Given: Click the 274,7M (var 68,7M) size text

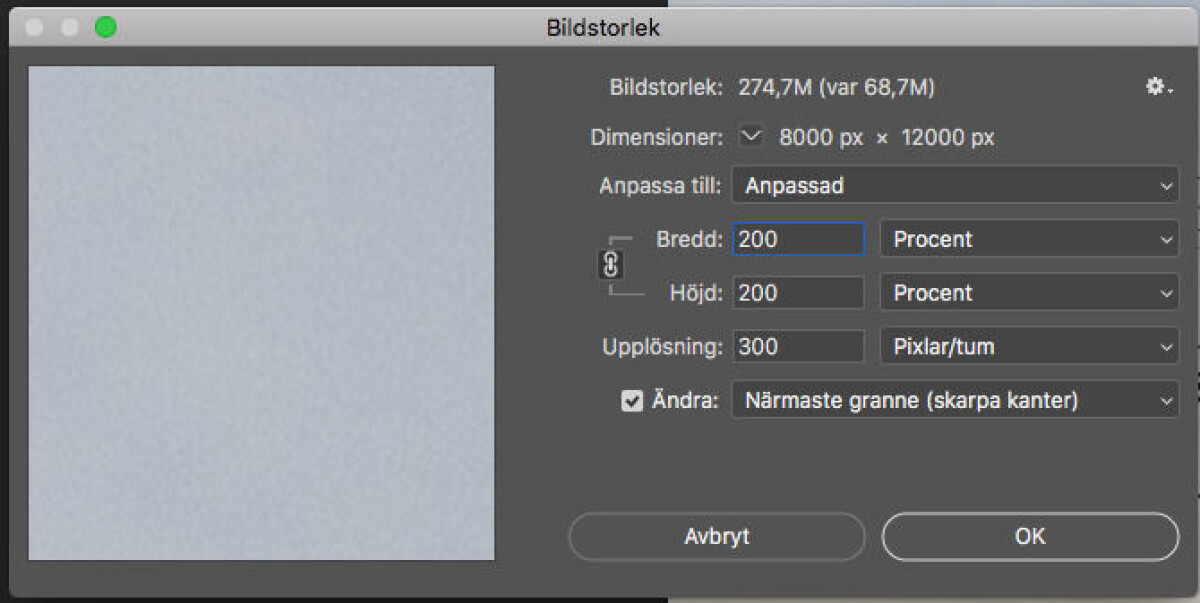Looking at the screenshot, I should point(836,88).
